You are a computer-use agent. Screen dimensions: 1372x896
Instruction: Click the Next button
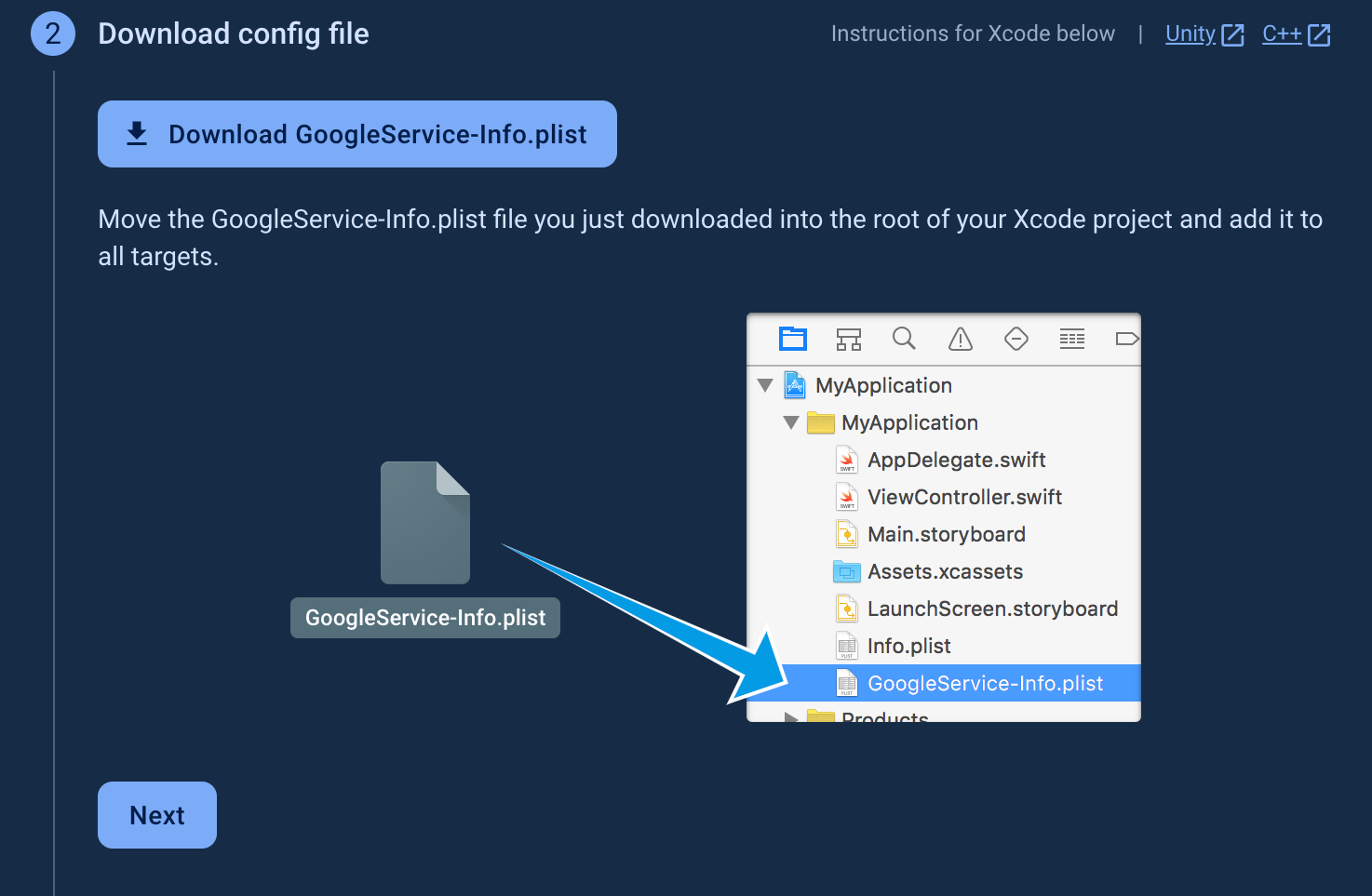[157, 815]
